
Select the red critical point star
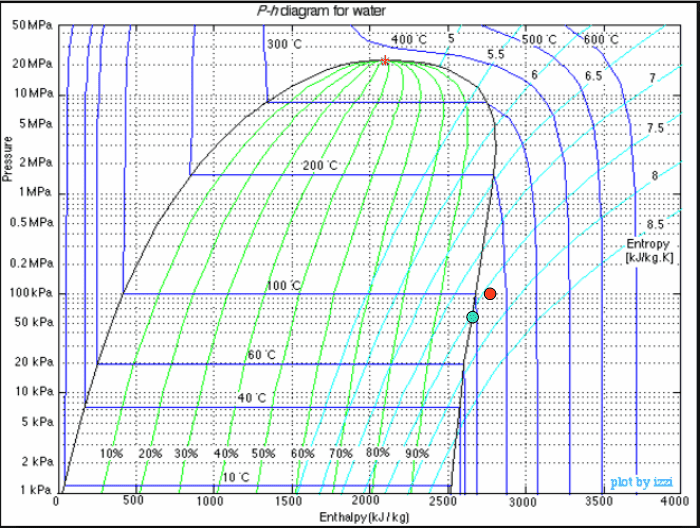pos(385,61)
